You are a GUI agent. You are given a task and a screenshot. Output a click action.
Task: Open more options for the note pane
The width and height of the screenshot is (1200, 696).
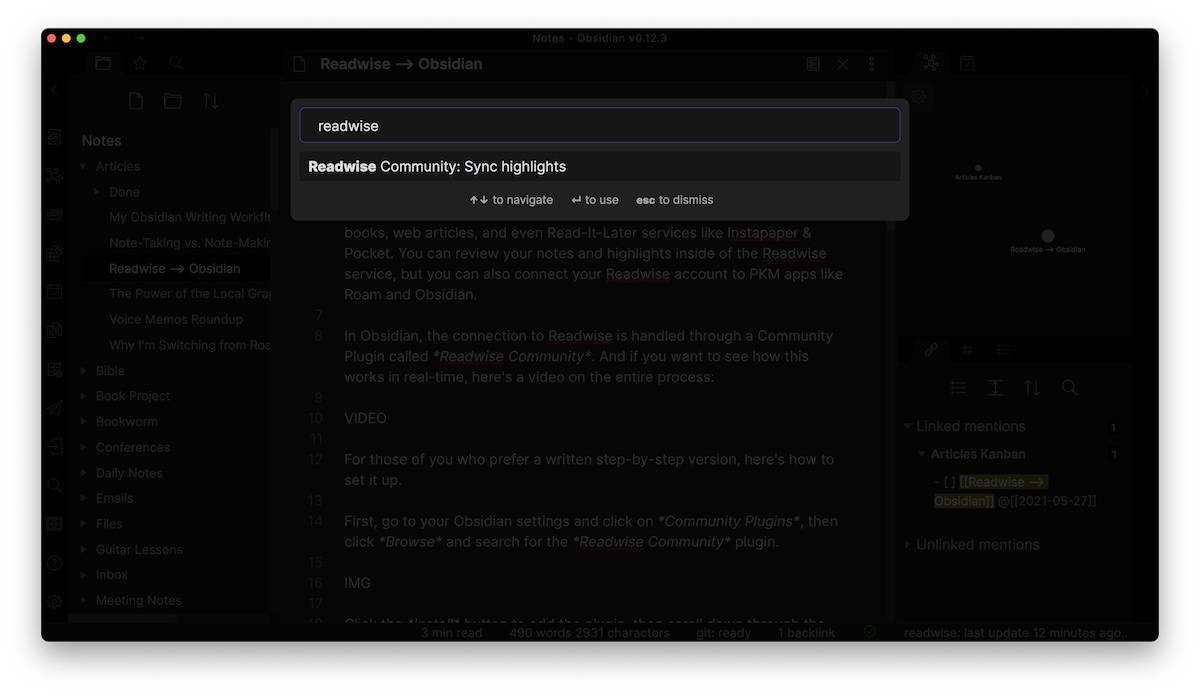pos(872,64)
